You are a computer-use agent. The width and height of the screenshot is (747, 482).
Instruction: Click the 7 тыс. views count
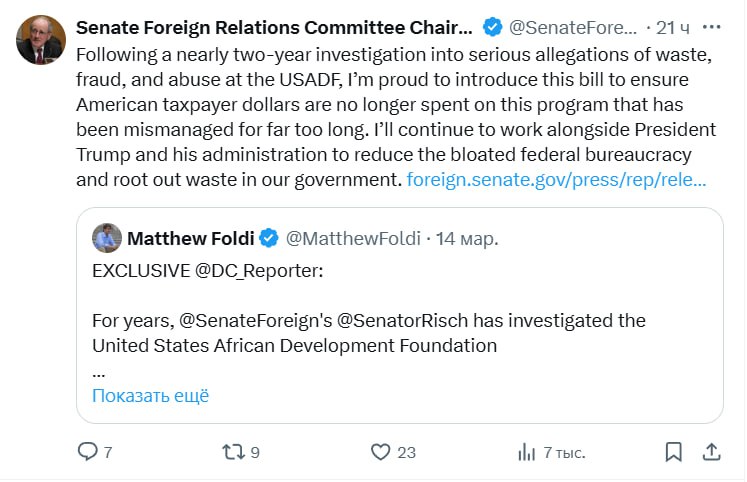point(564,452)
